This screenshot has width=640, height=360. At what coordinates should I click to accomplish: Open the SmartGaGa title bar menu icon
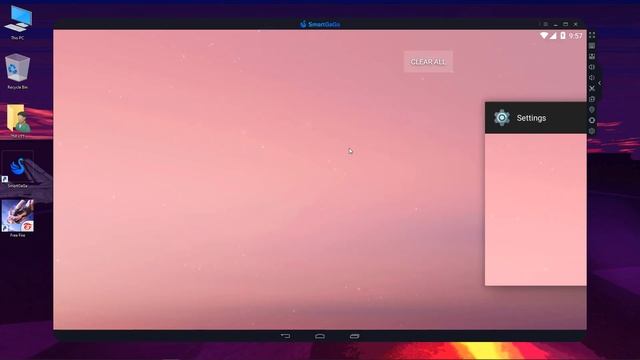(x=545, y=24)
